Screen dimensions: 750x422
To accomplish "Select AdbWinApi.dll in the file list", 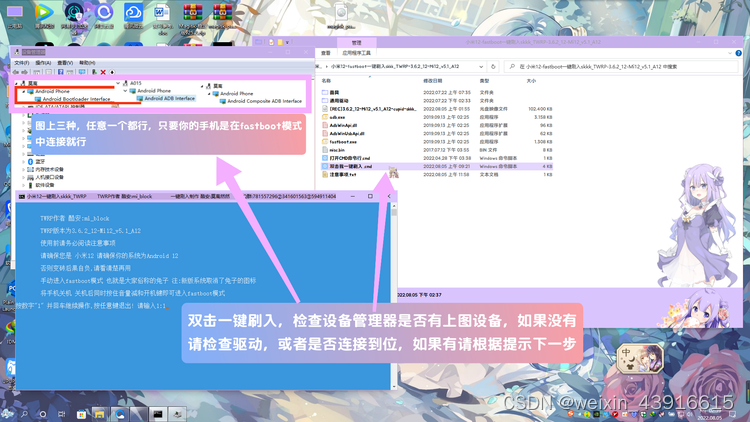I will tap(438, 125).
